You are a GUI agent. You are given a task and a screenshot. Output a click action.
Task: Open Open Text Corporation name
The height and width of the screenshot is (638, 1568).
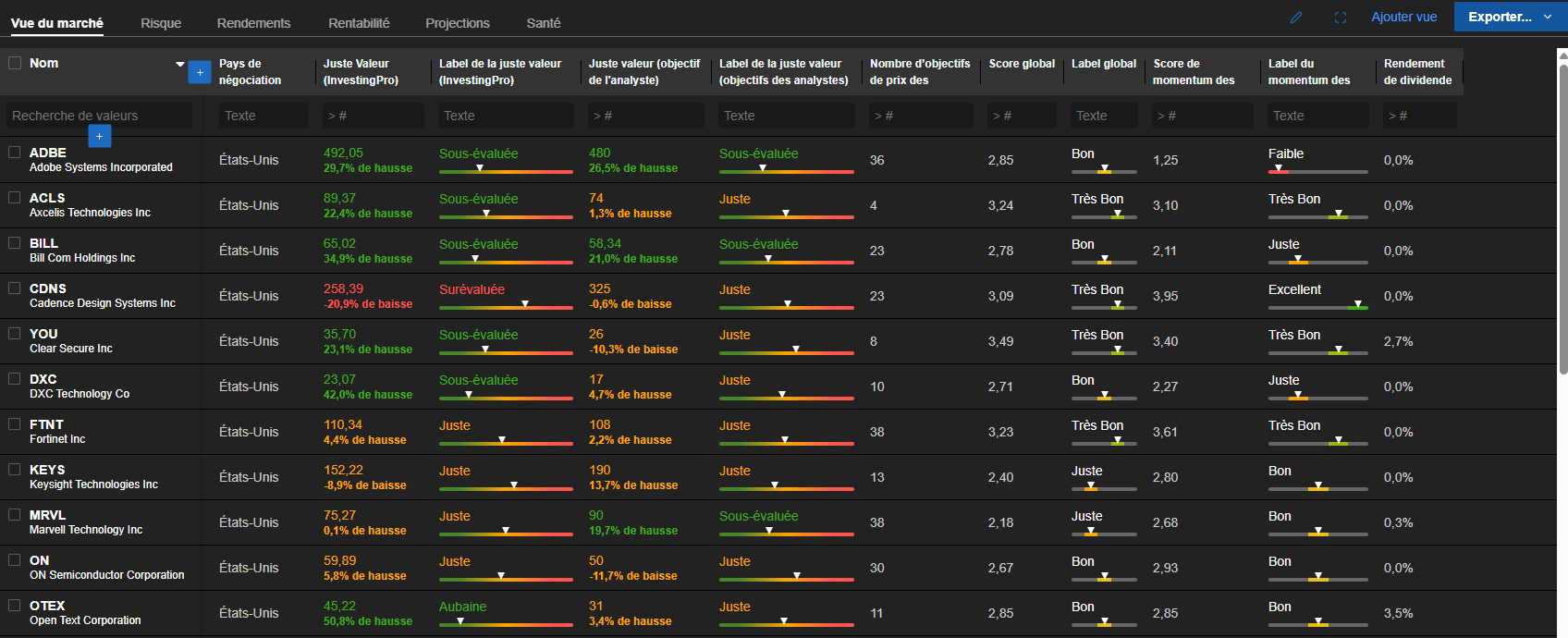(85, 620)
